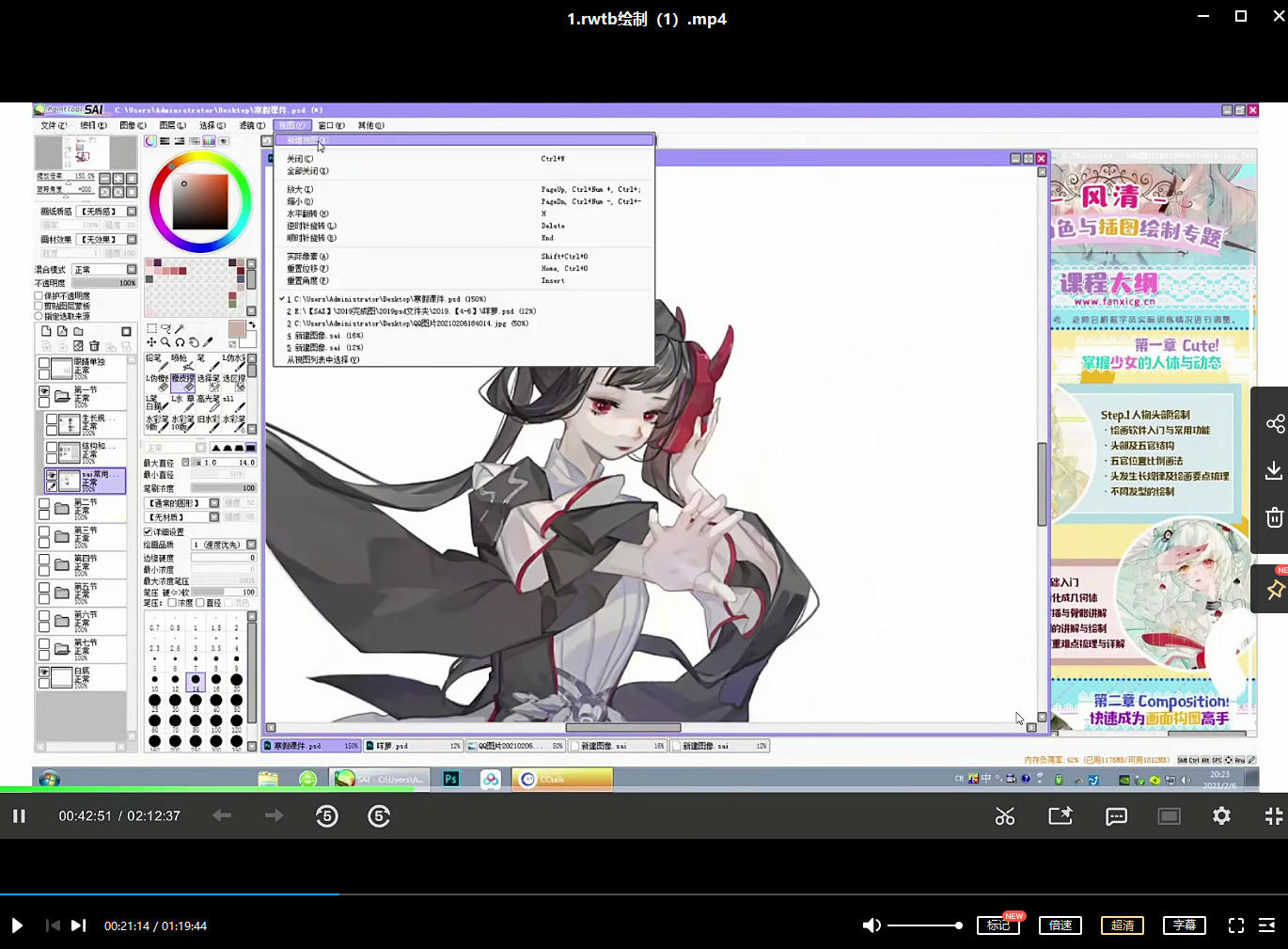The width and height of the screenshot is (1288, 949).
Task: Choose 水平翻转 from the view menu
Action: 306,214
